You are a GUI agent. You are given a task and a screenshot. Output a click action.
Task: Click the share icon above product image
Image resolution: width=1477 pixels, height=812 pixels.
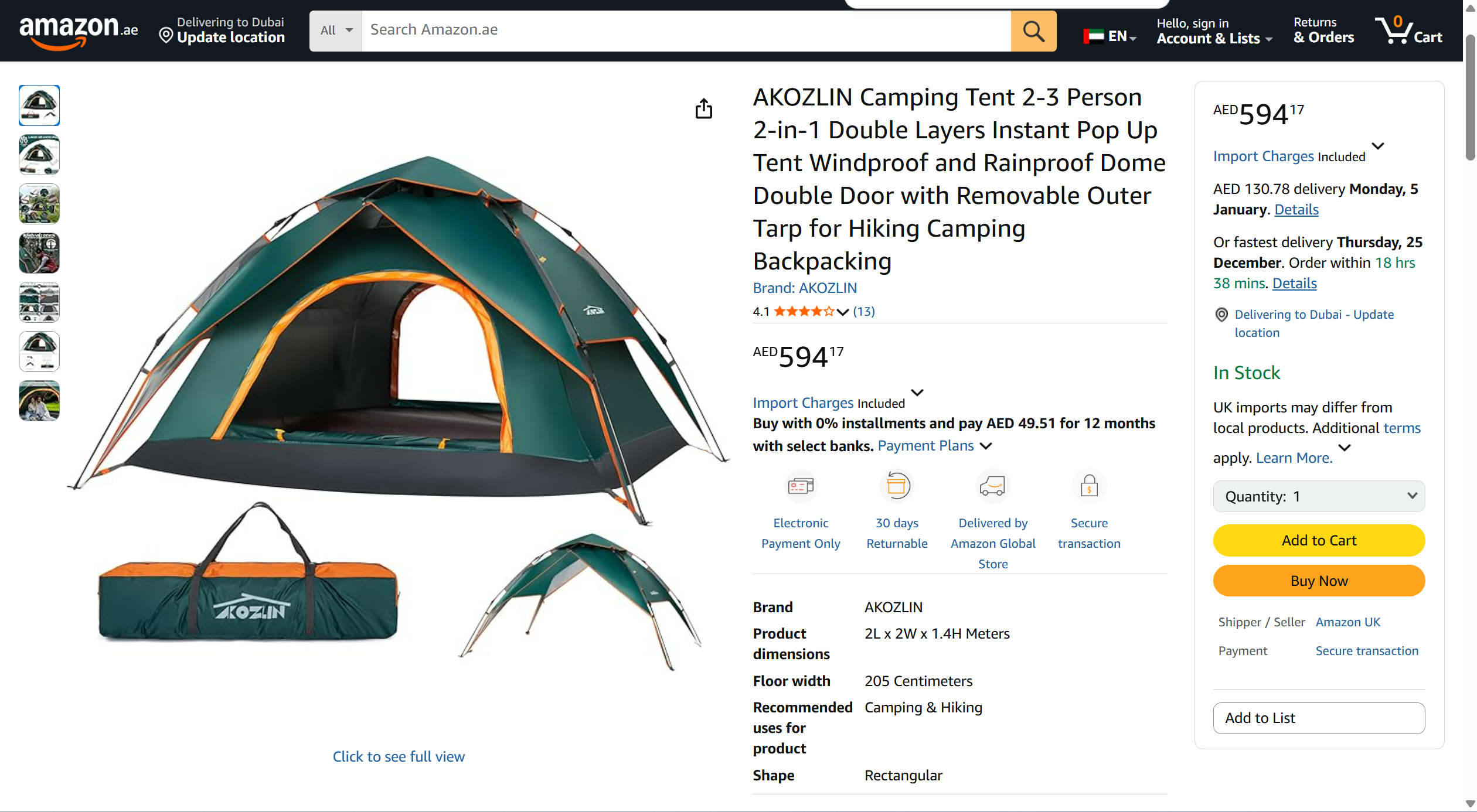coord(703,109)
